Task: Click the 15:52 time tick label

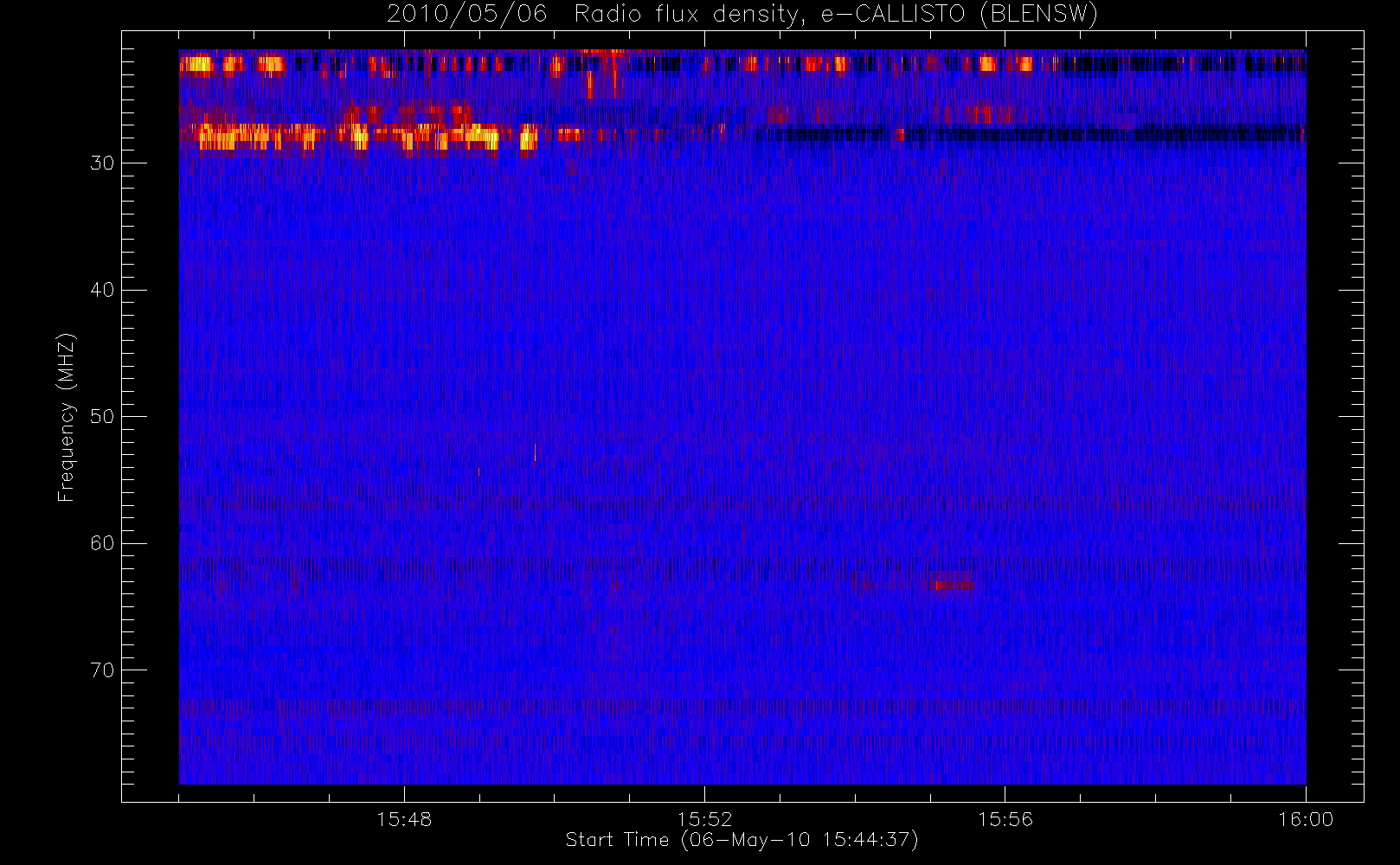Action: [x=704, y=819]
